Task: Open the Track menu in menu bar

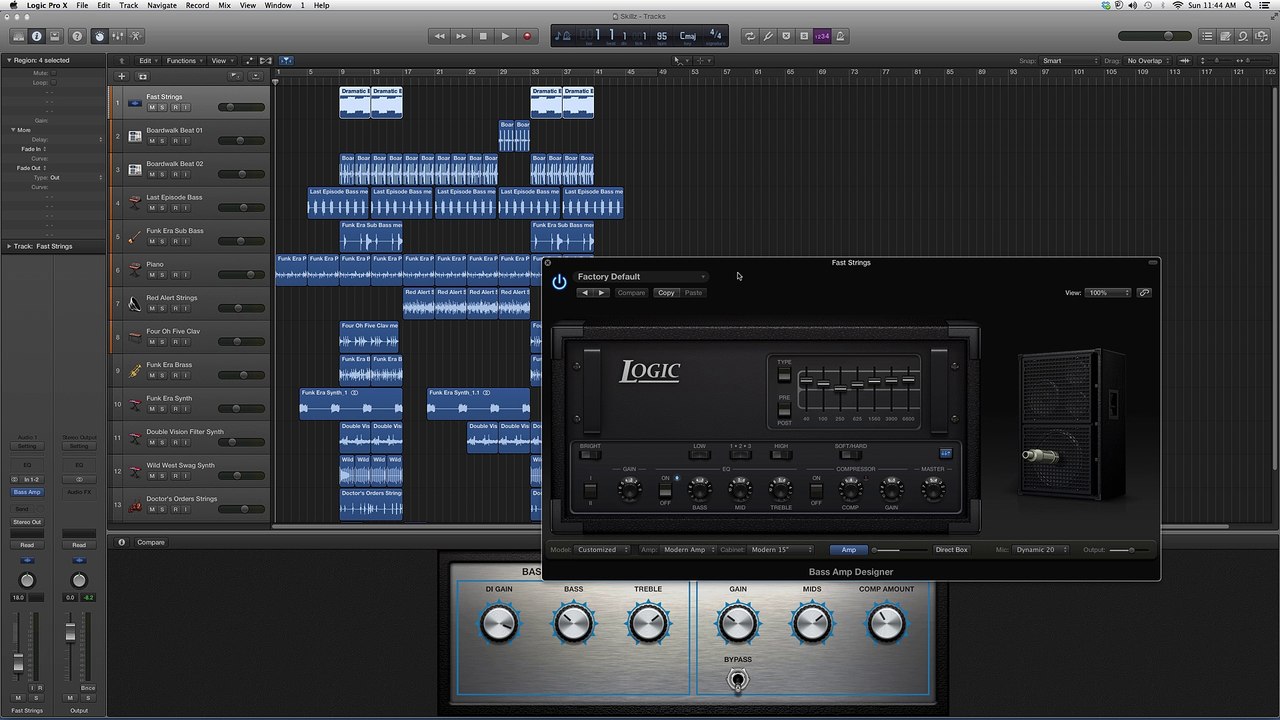Action: [x=129, y=6]
